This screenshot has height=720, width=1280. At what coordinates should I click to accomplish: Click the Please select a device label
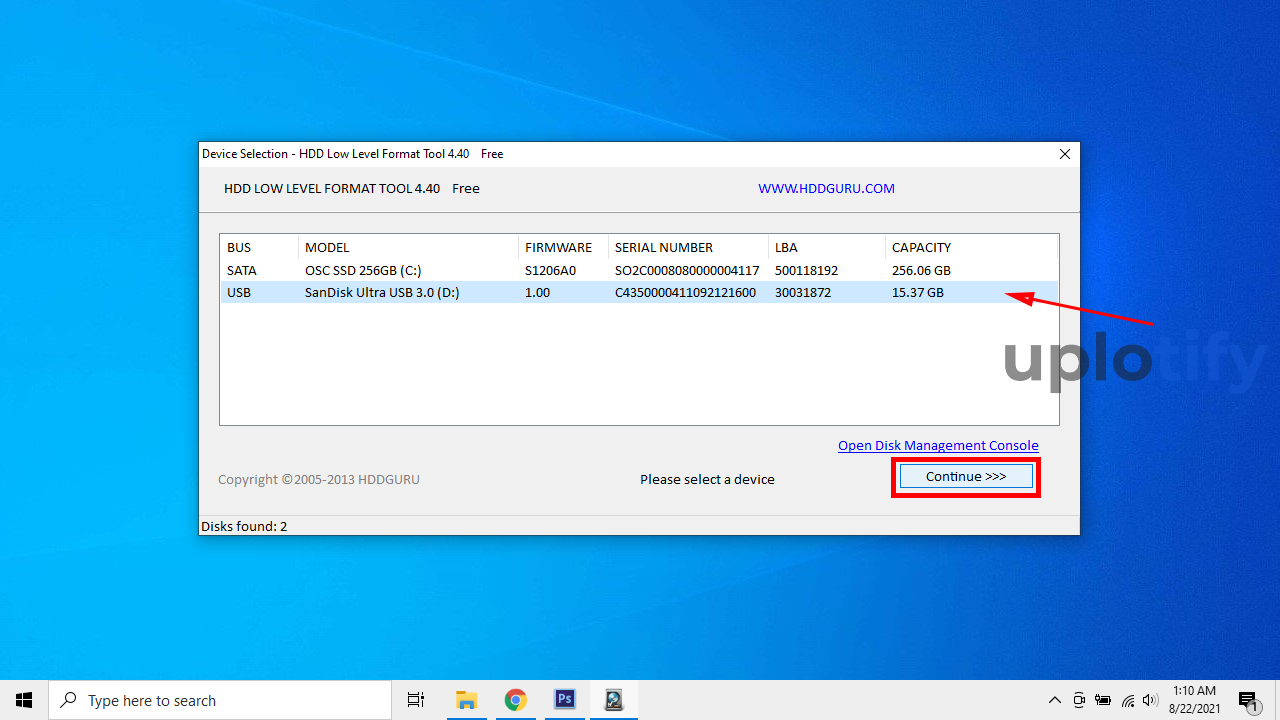pyautogui.click(x=707, y=479)
